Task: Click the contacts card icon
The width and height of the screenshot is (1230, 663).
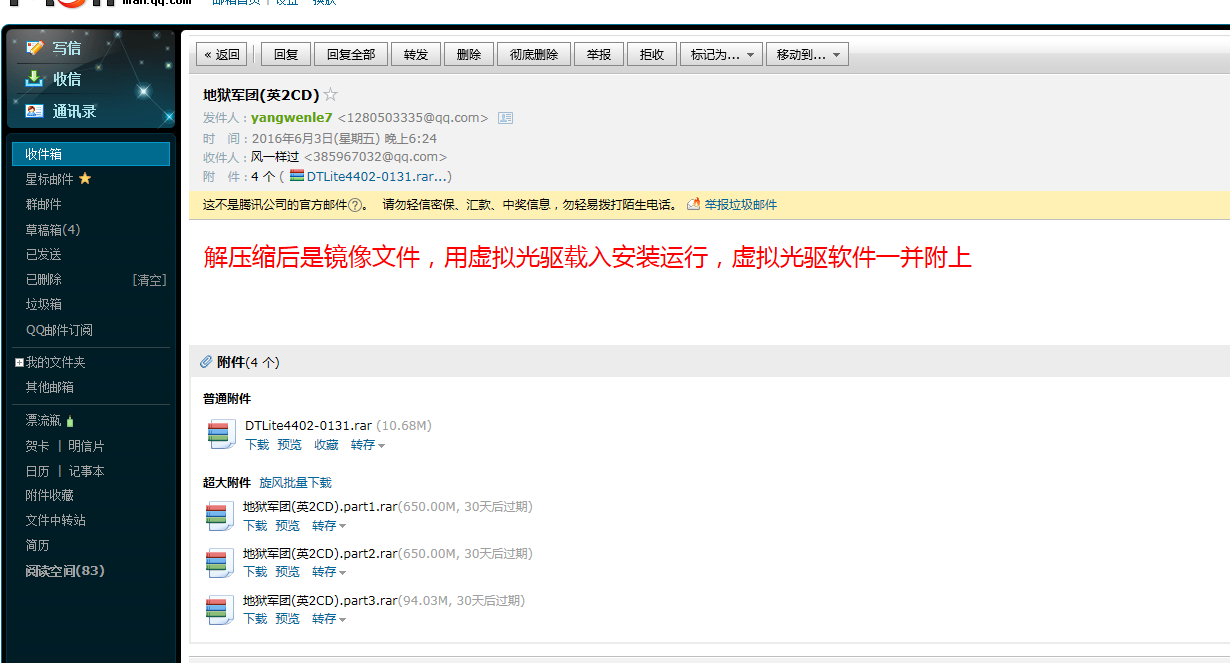Action: click(35, 111)
